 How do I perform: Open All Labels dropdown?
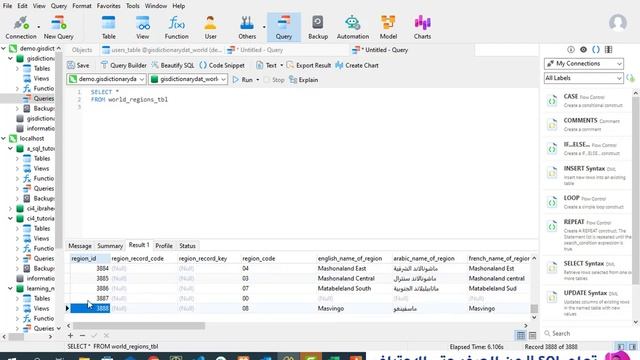(584, 78)
